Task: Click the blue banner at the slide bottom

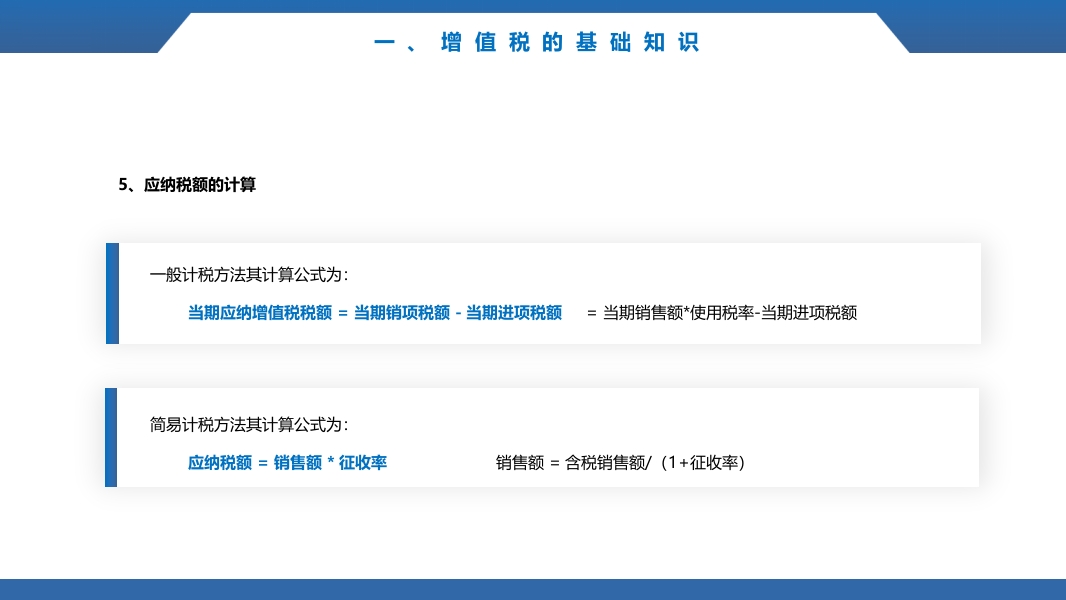Action: [533, 589]
